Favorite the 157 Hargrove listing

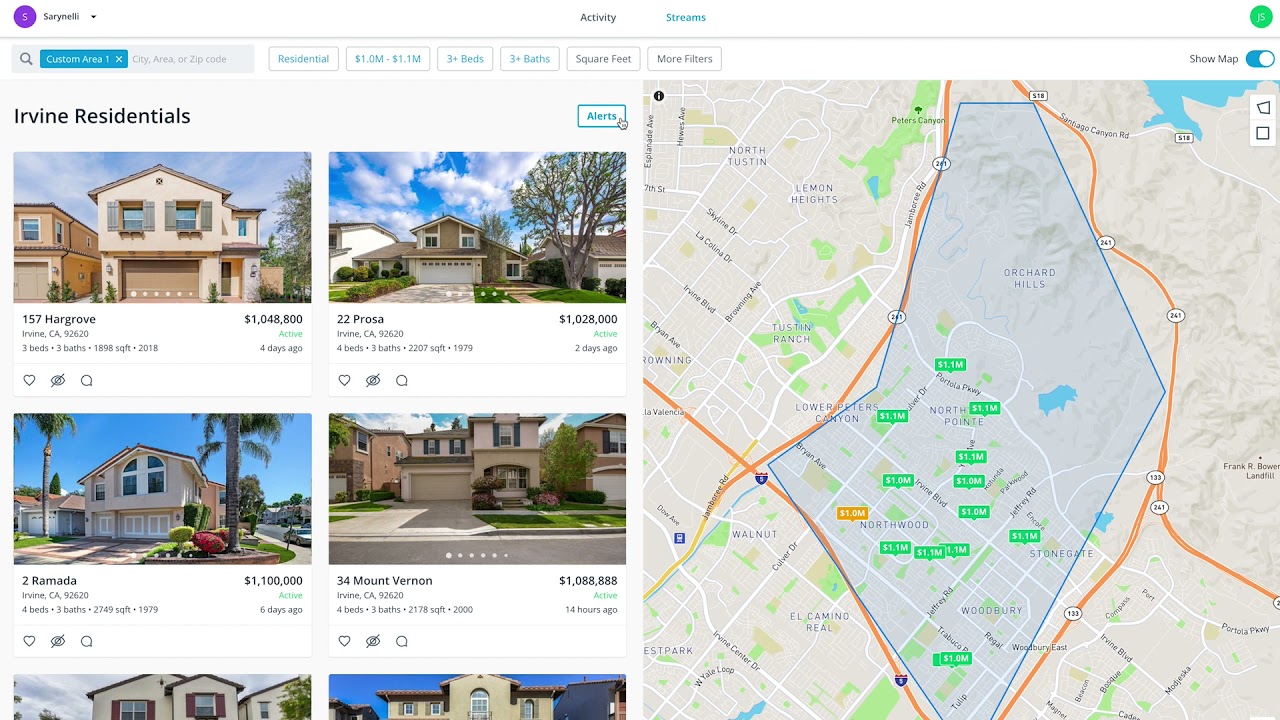[29, 380]
